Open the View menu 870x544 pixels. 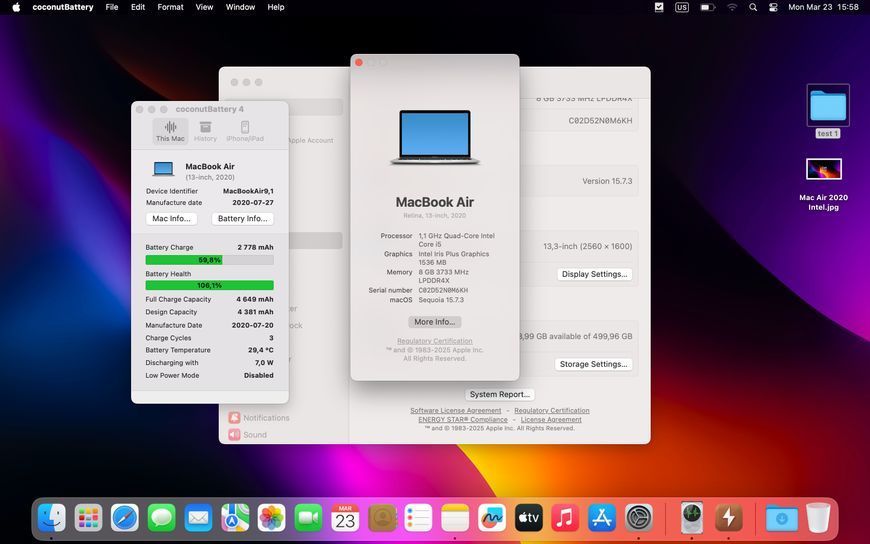[x=204, y=7]
